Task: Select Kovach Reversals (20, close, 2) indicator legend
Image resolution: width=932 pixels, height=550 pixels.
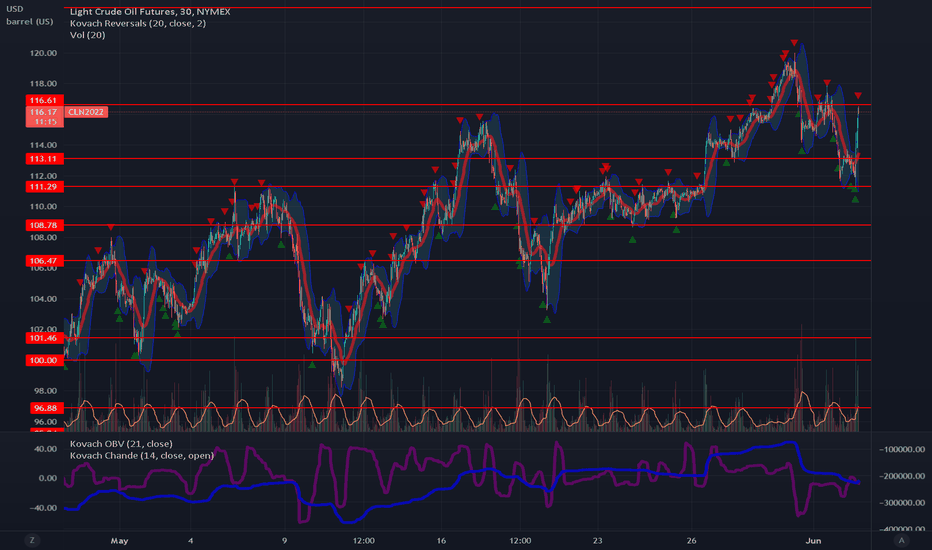Action: click(x=138, y=23)
